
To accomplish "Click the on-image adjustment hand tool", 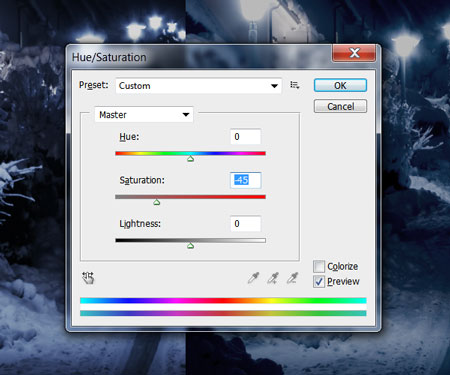I will [88, 278].
